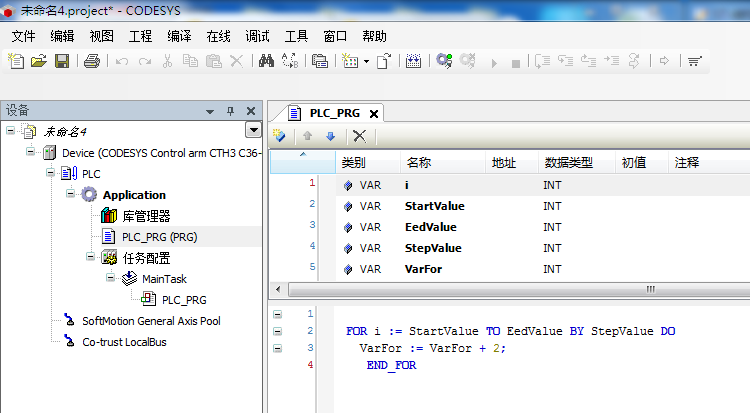Open the 工程 menu

[x=140, y=36]
